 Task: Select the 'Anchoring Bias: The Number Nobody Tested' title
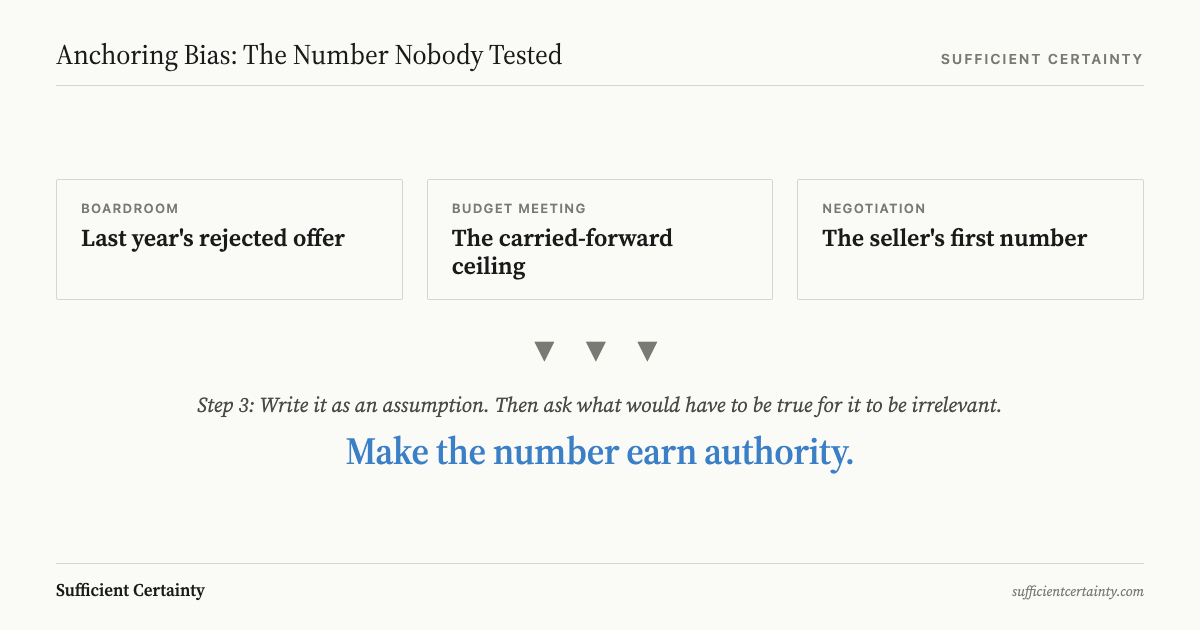pyautogui.click(x=309, y=55)
